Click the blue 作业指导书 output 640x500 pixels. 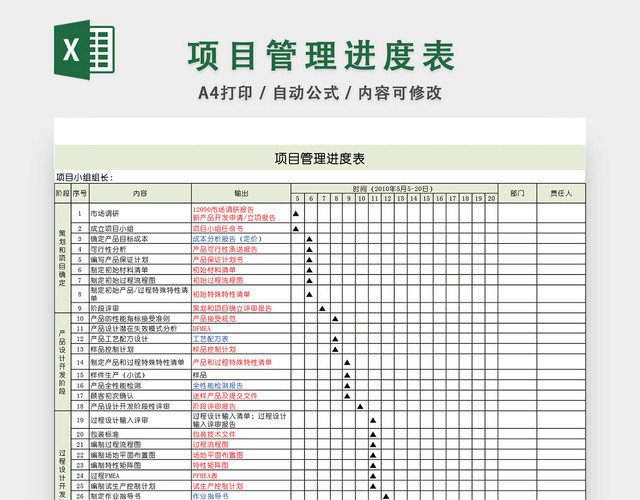(x=211, y=496)
